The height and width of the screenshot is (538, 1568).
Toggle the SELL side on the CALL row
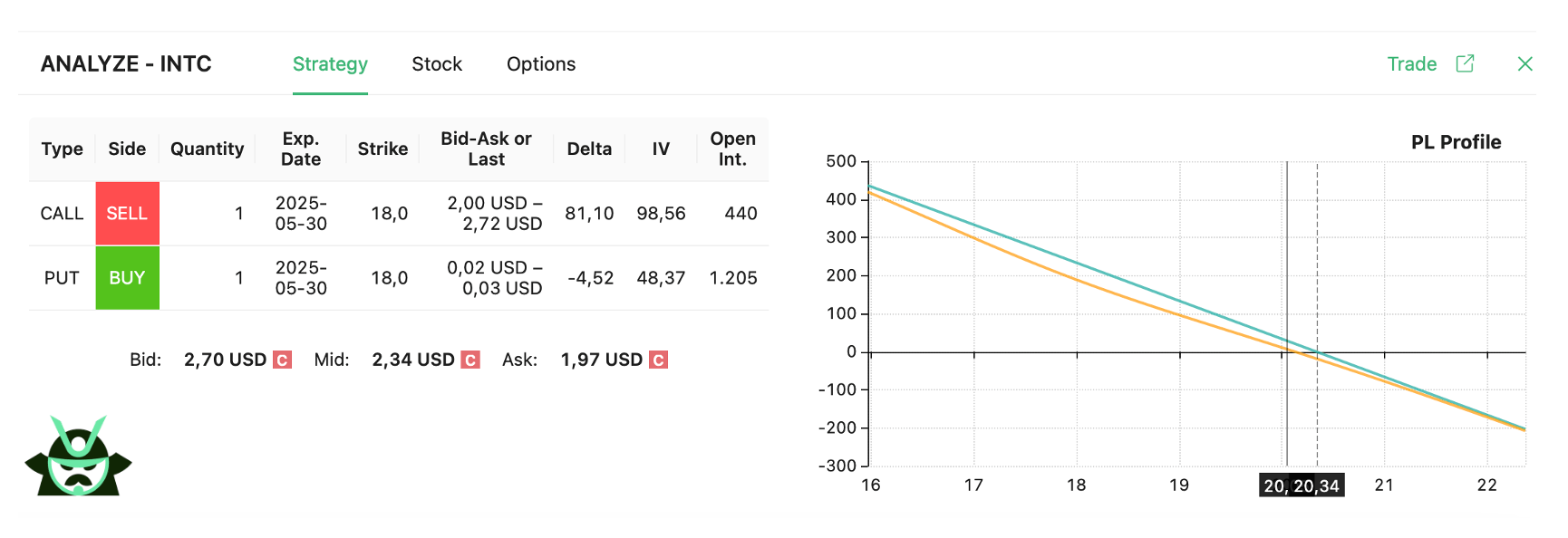(127, 213)
